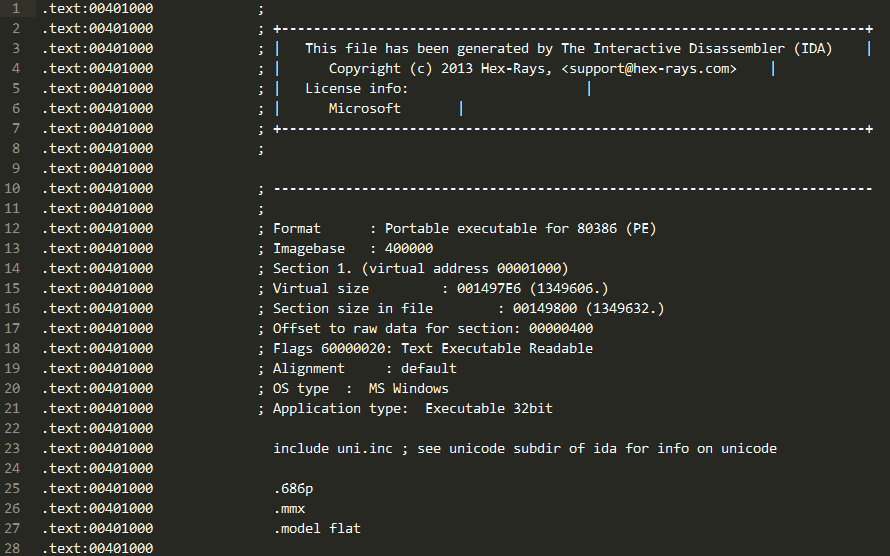The image size is (890, 556).
Task: Click the '.686p' directive line
Action: (x=293, y=488)
